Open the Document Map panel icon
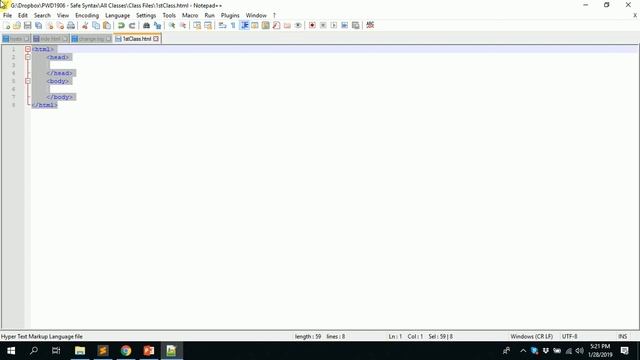 coord(265,25)
